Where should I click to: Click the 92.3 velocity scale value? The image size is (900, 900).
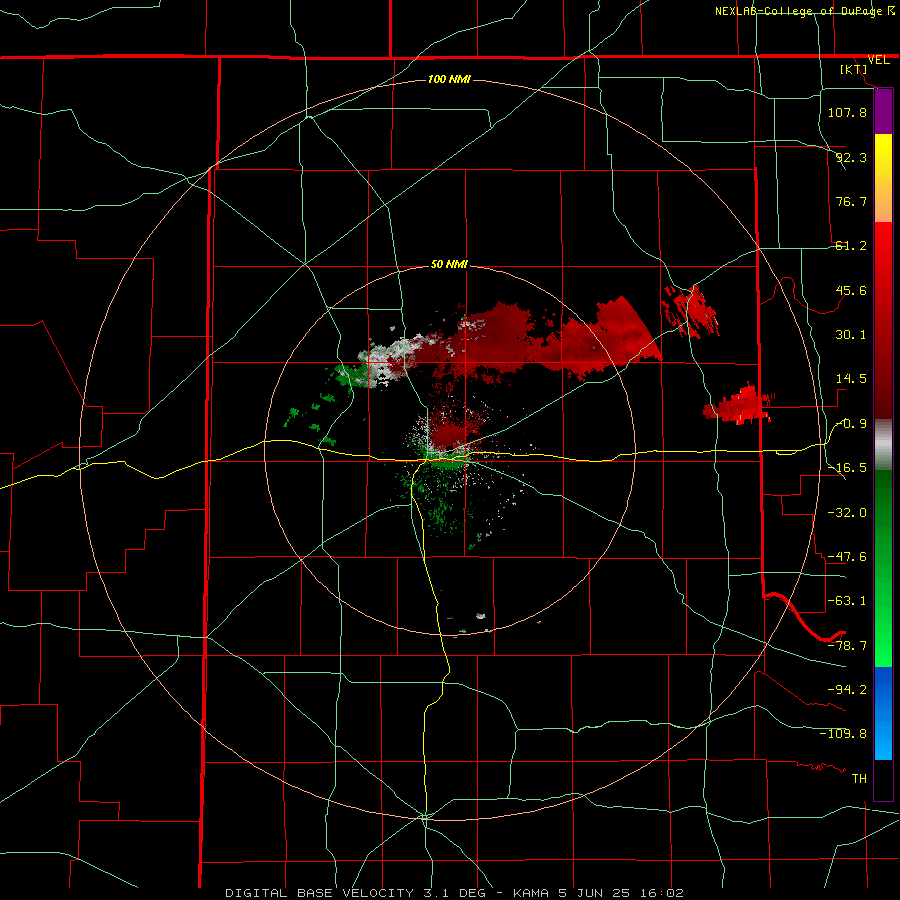[851, 157]
